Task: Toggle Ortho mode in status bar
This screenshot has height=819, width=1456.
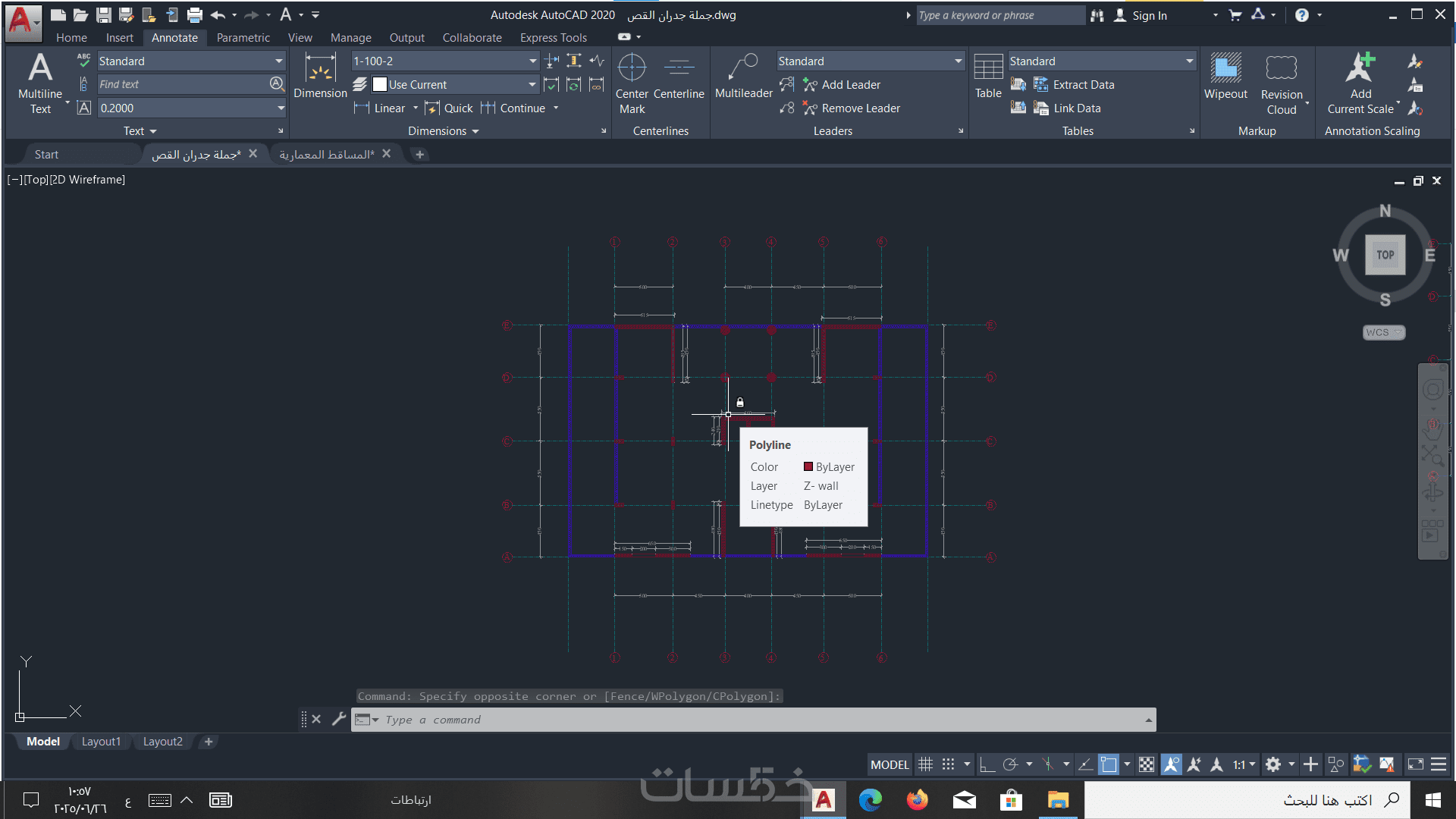Action: pyautogui.click(x=987, y=764)
